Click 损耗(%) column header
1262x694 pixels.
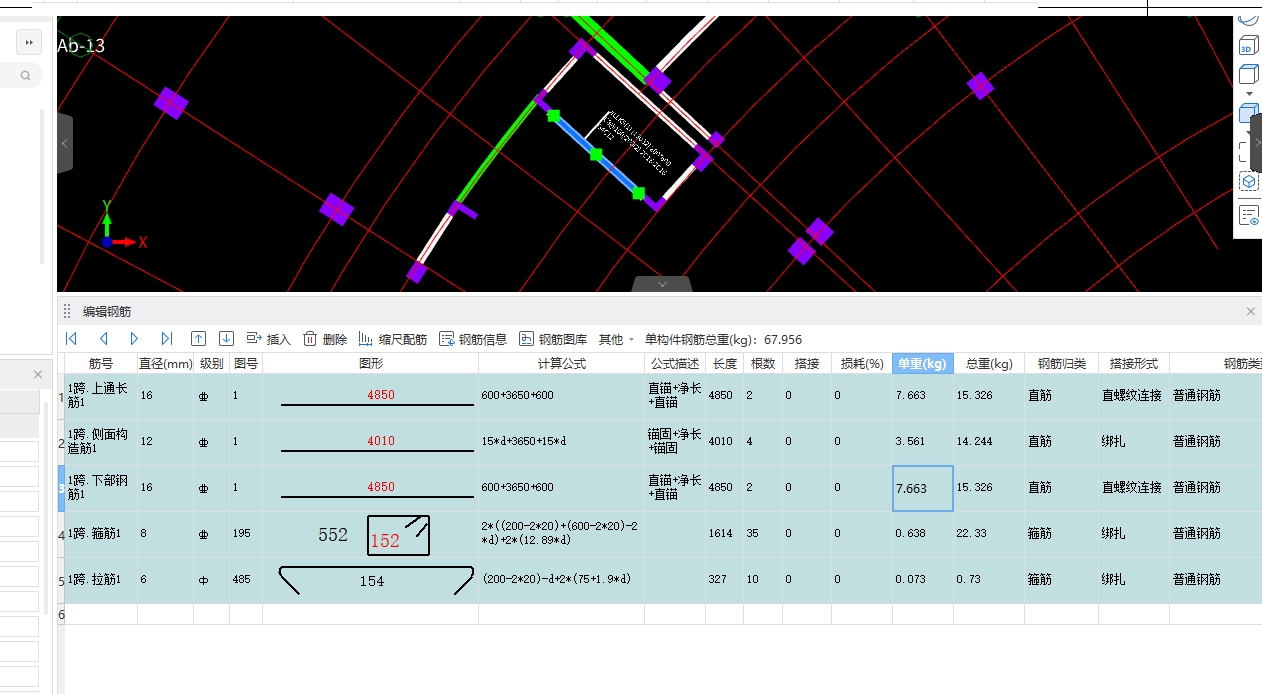(x=862, y=364)
